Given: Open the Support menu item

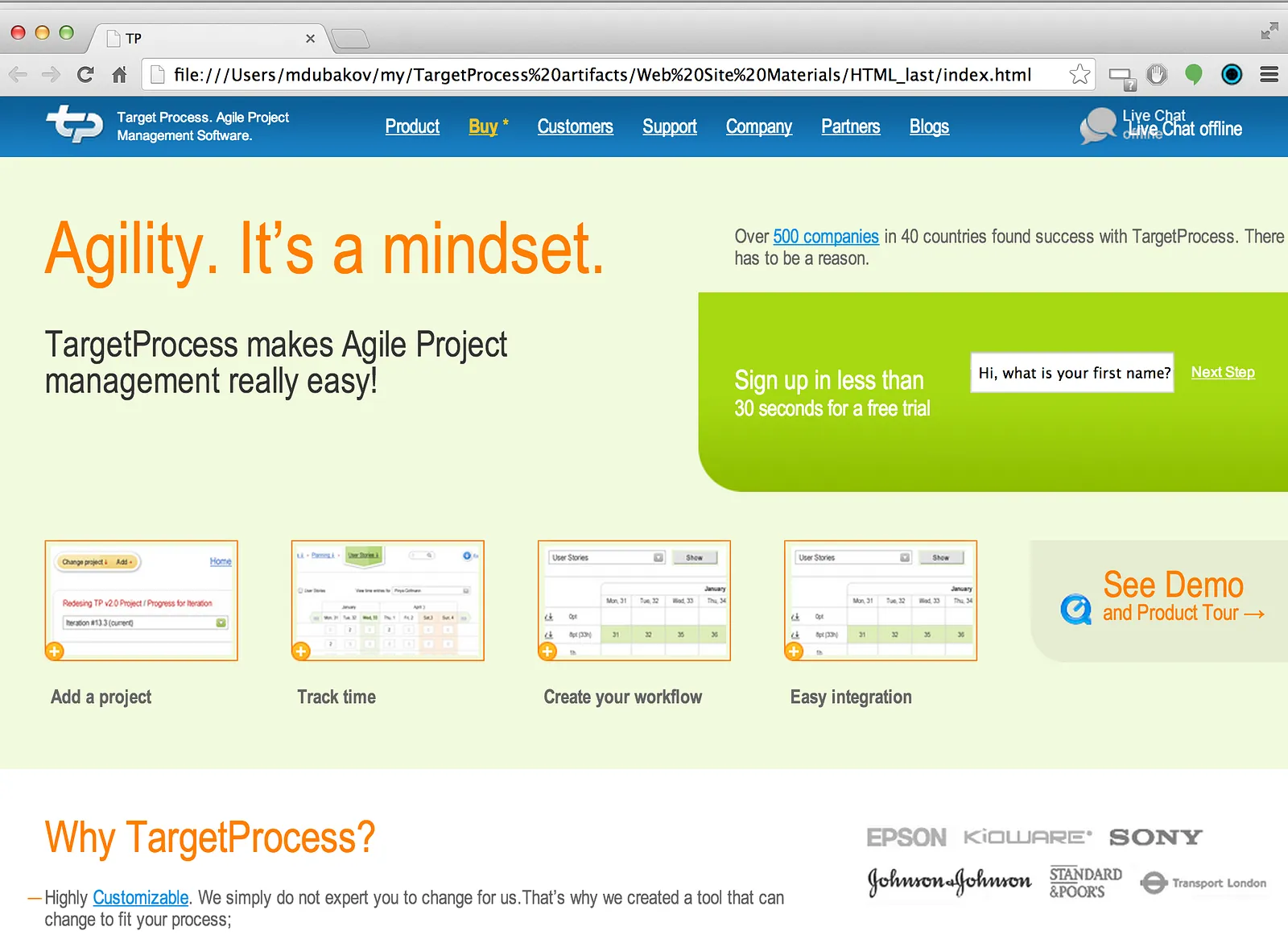Looking at the screenshot, I should 670,126.
